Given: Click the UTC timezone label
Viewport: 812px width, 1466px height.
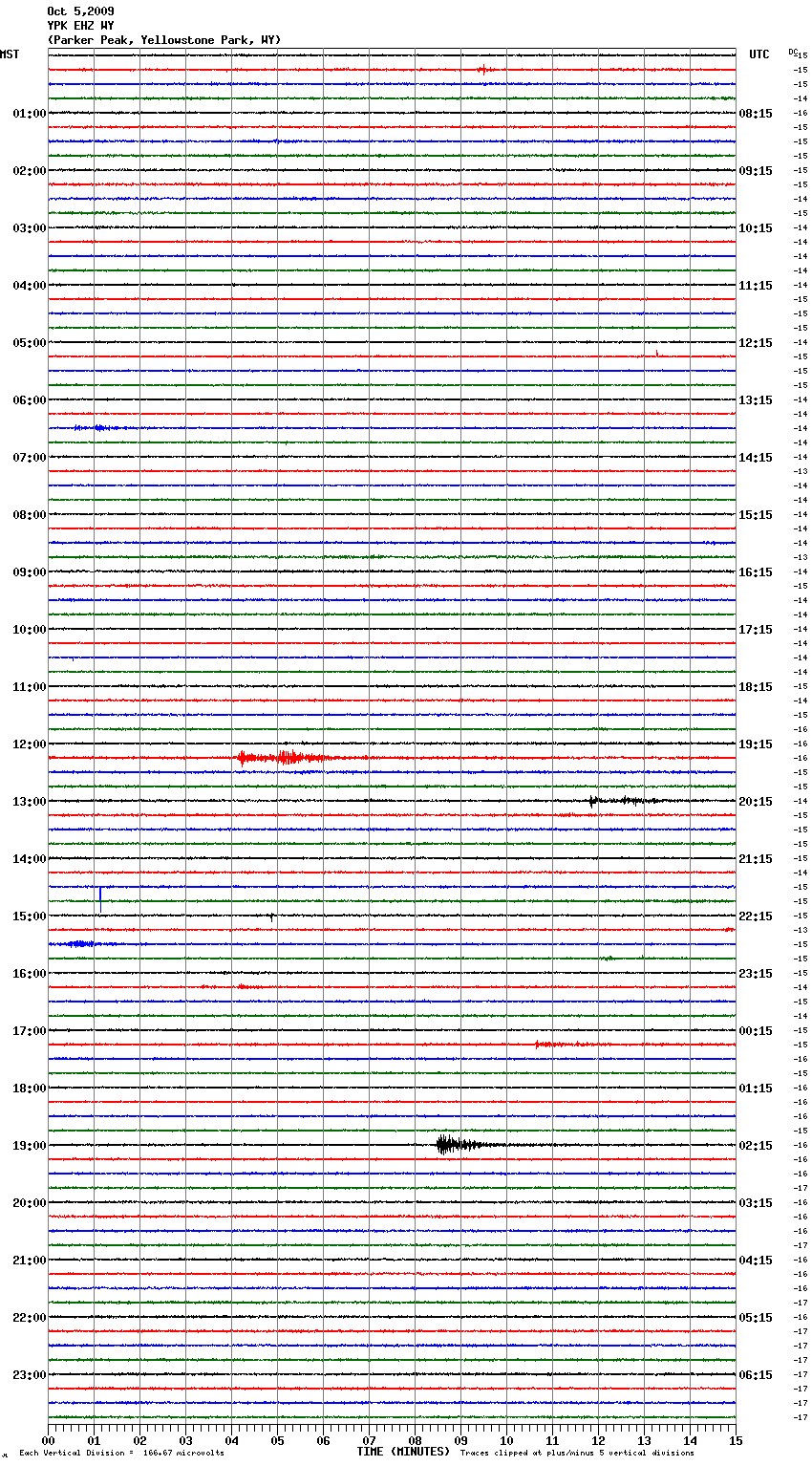Looking at the screenshot, I should coord(759,54).
